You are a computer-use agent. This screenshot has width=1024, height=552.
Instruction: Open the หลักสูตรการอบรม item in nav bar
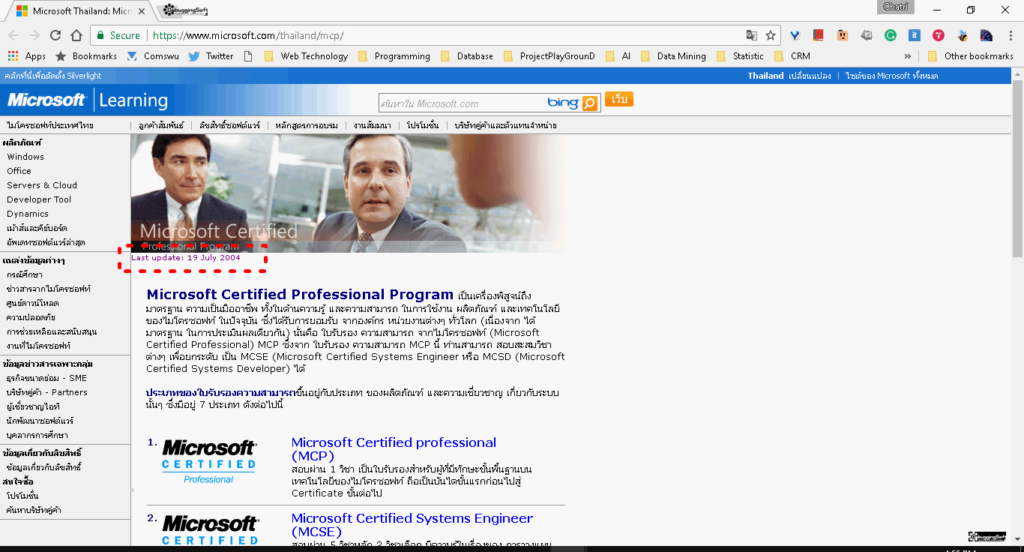[306, 125]
